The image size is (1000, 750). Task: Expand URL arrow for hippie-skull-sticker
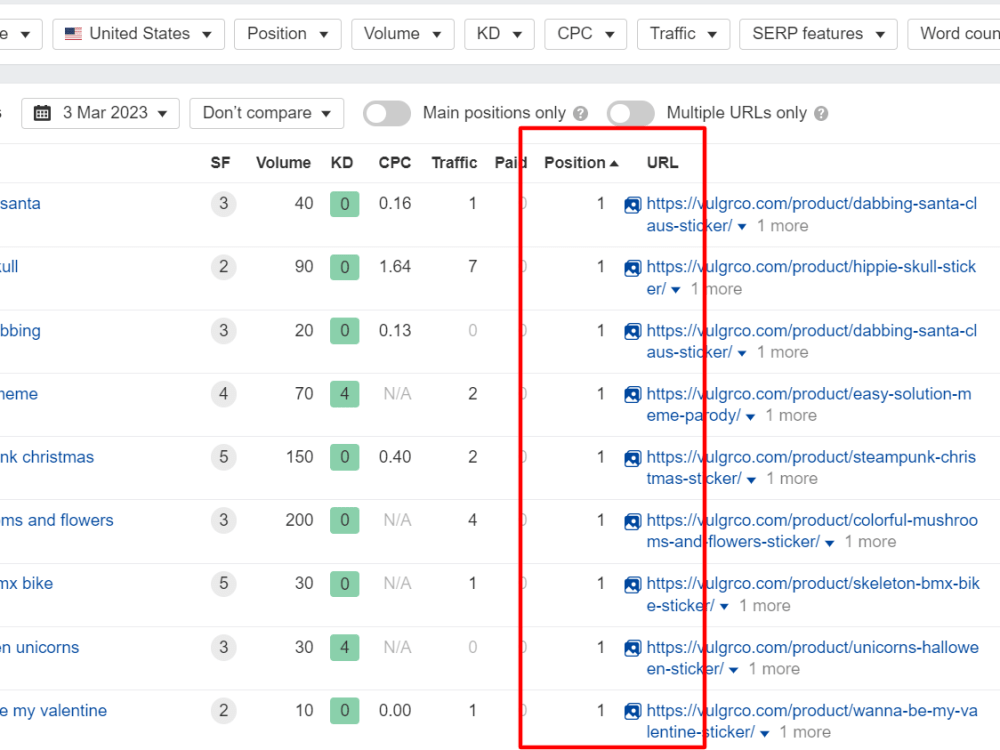675,290
